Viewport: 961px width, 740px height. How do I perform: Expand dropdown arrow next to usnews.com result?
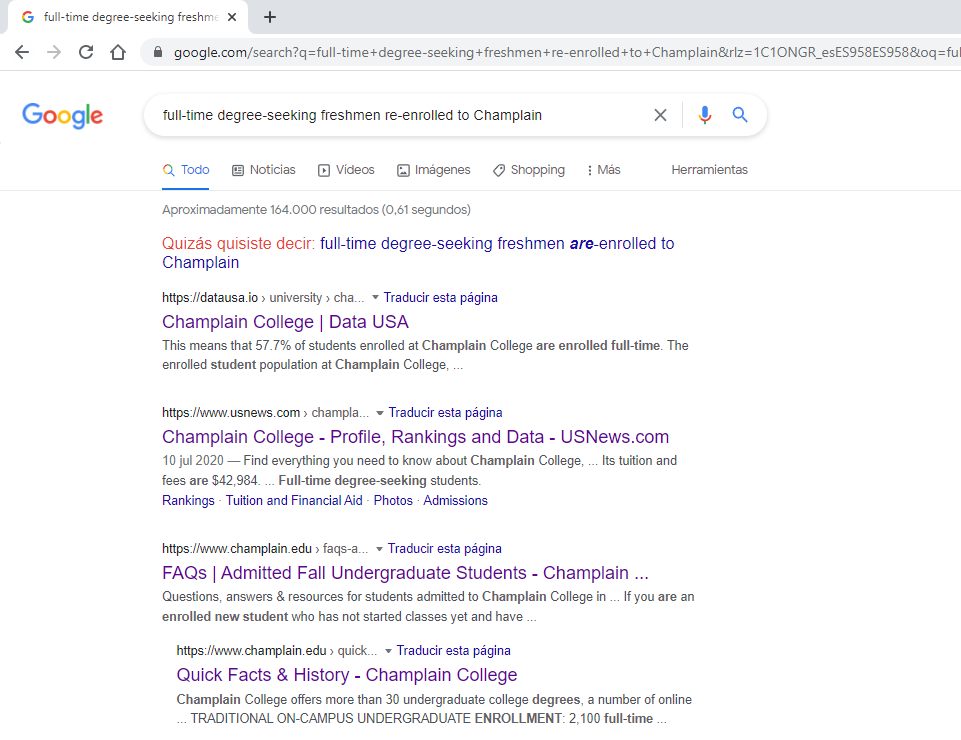click(381, 413)
